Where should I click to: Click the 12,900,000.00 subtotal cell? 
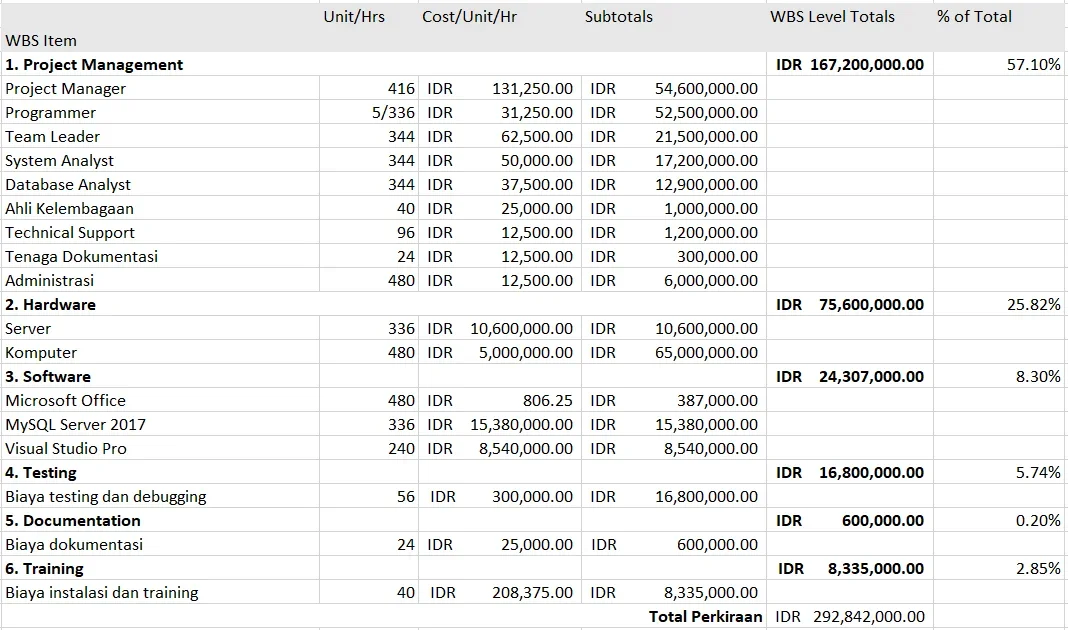click(706, 185)
